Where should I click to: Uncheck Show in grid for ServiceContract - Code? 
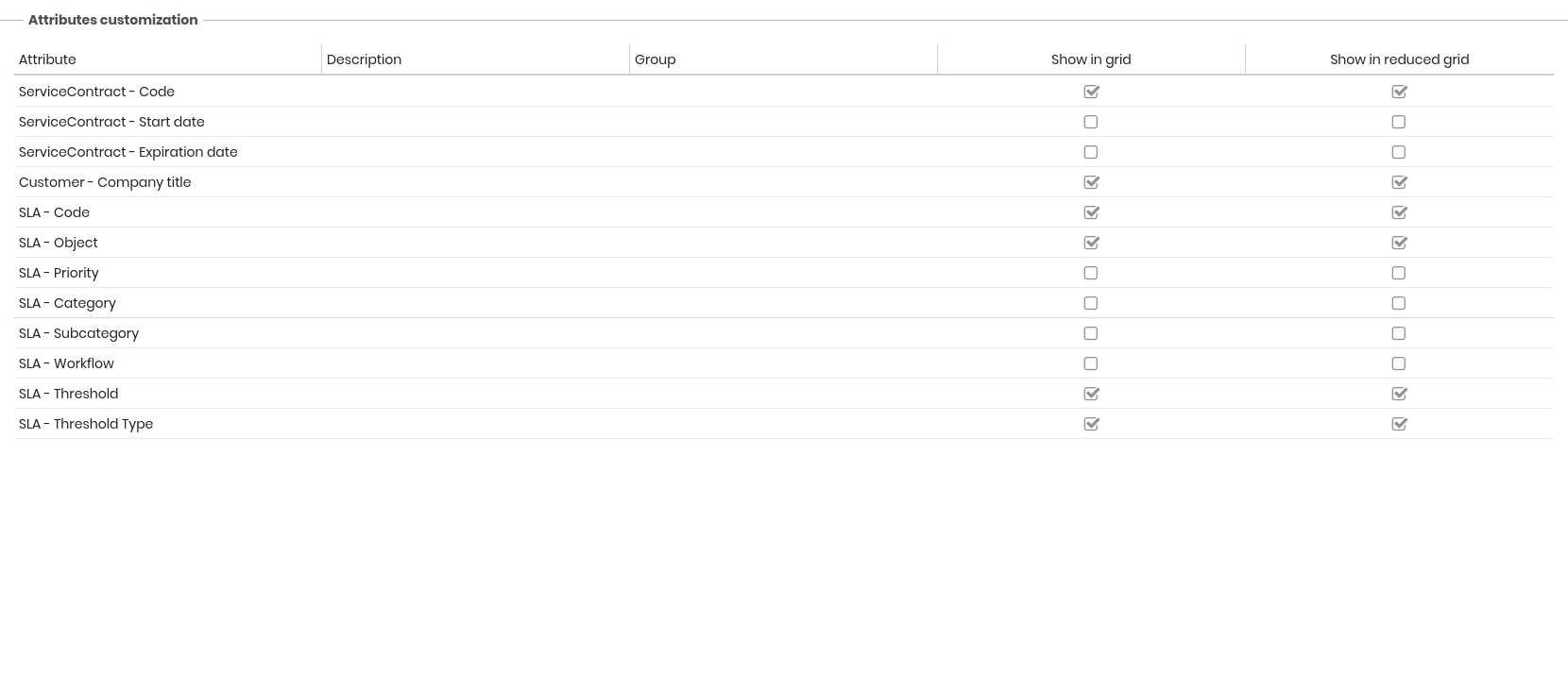click(x=1091, y=92)
